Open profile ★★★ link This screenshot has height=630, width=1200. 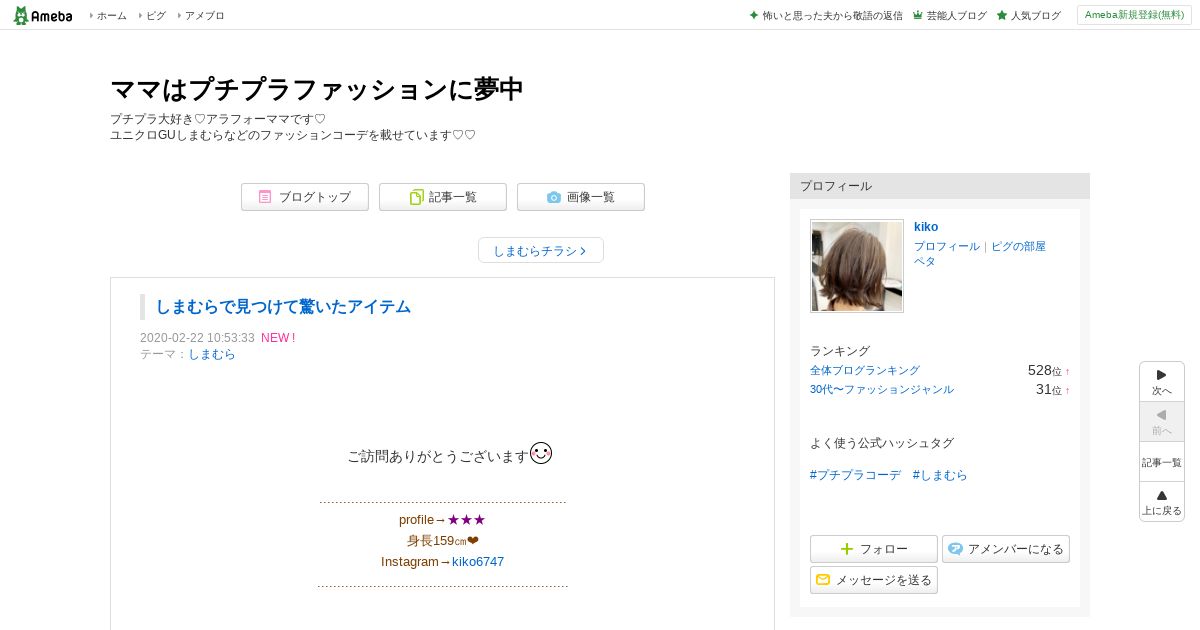[466, 519]
